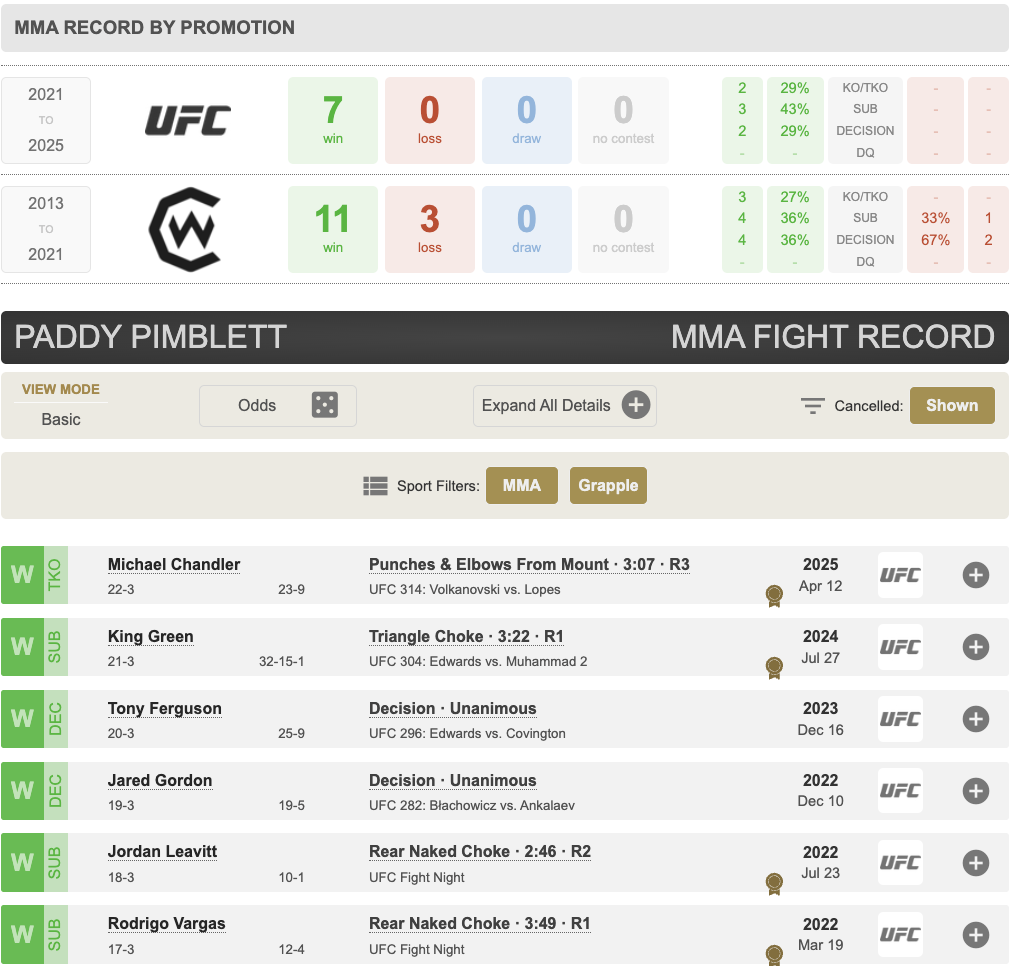This screenshot has width=1014, height=966.
Task: Click Cage Warriors 67% decision loss value
Action: (935, 240)
